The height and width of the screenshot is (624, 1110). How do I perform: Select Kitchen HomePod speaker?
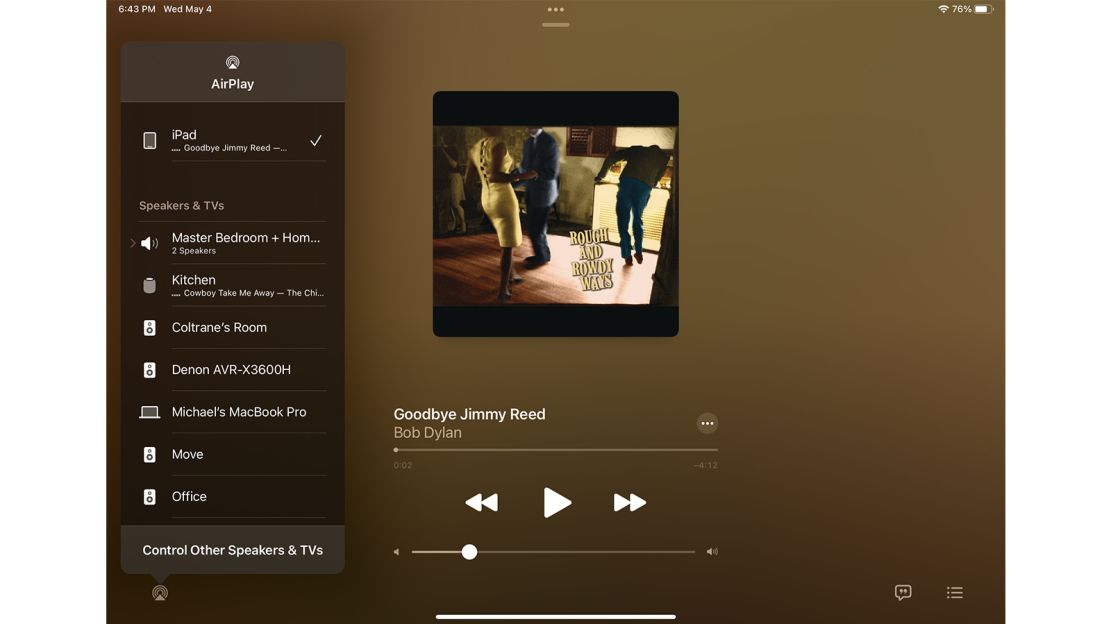pyautogui.click(x=232, y=285)
